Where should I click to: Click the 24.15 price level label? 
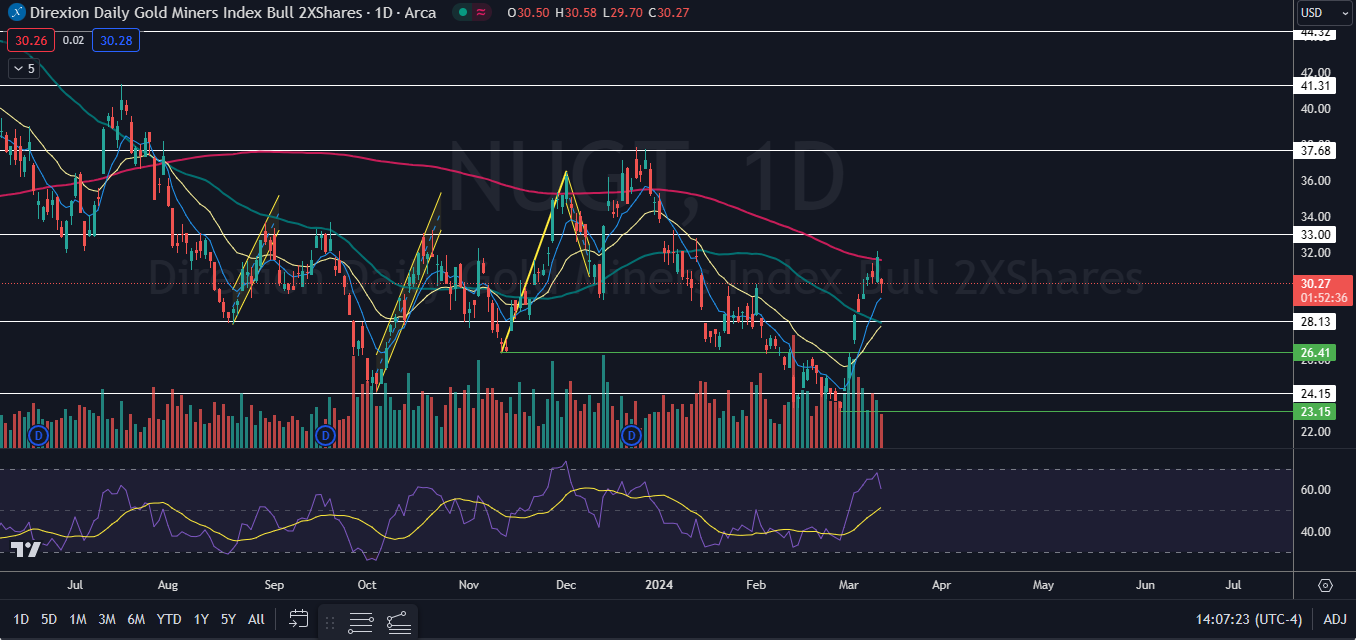pyautogui.click(x=1314, y=393)
